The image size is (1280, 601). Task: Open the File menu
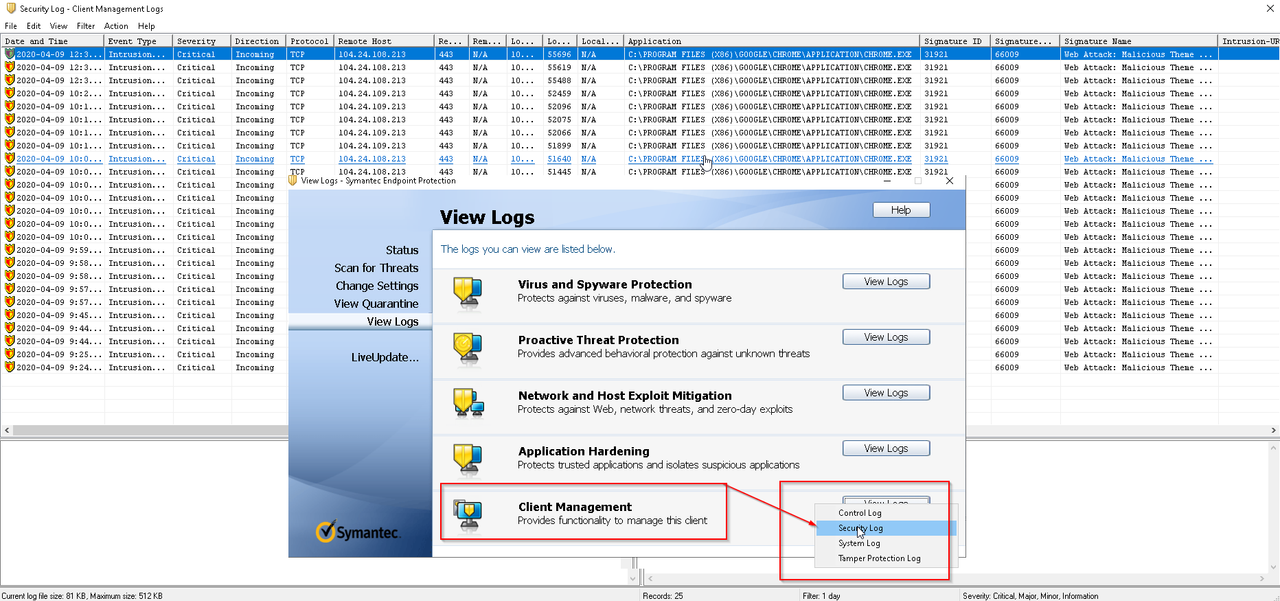[x=11, y=26]
